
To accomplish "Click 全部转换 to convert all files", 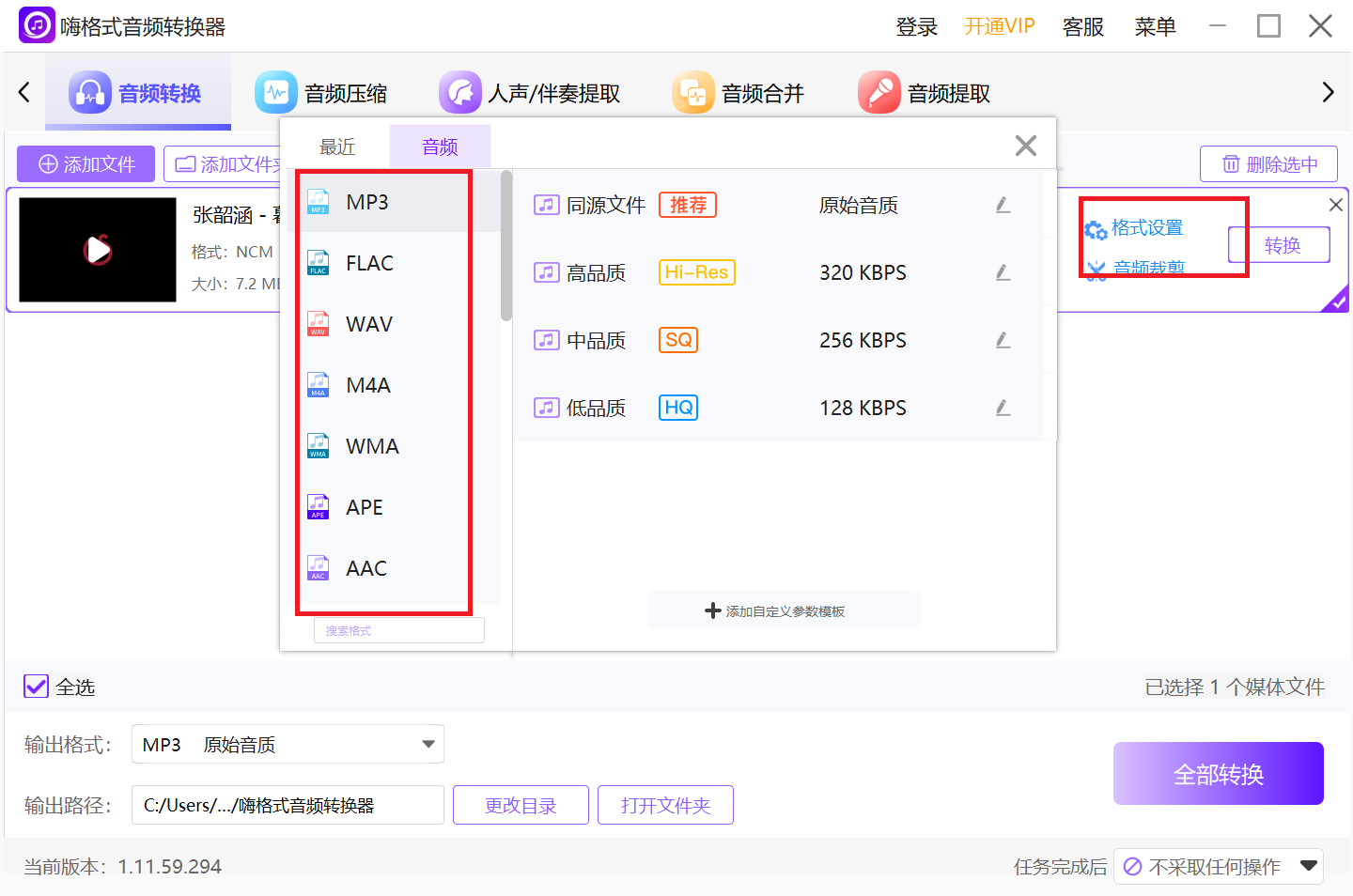I will [1218, 773].
